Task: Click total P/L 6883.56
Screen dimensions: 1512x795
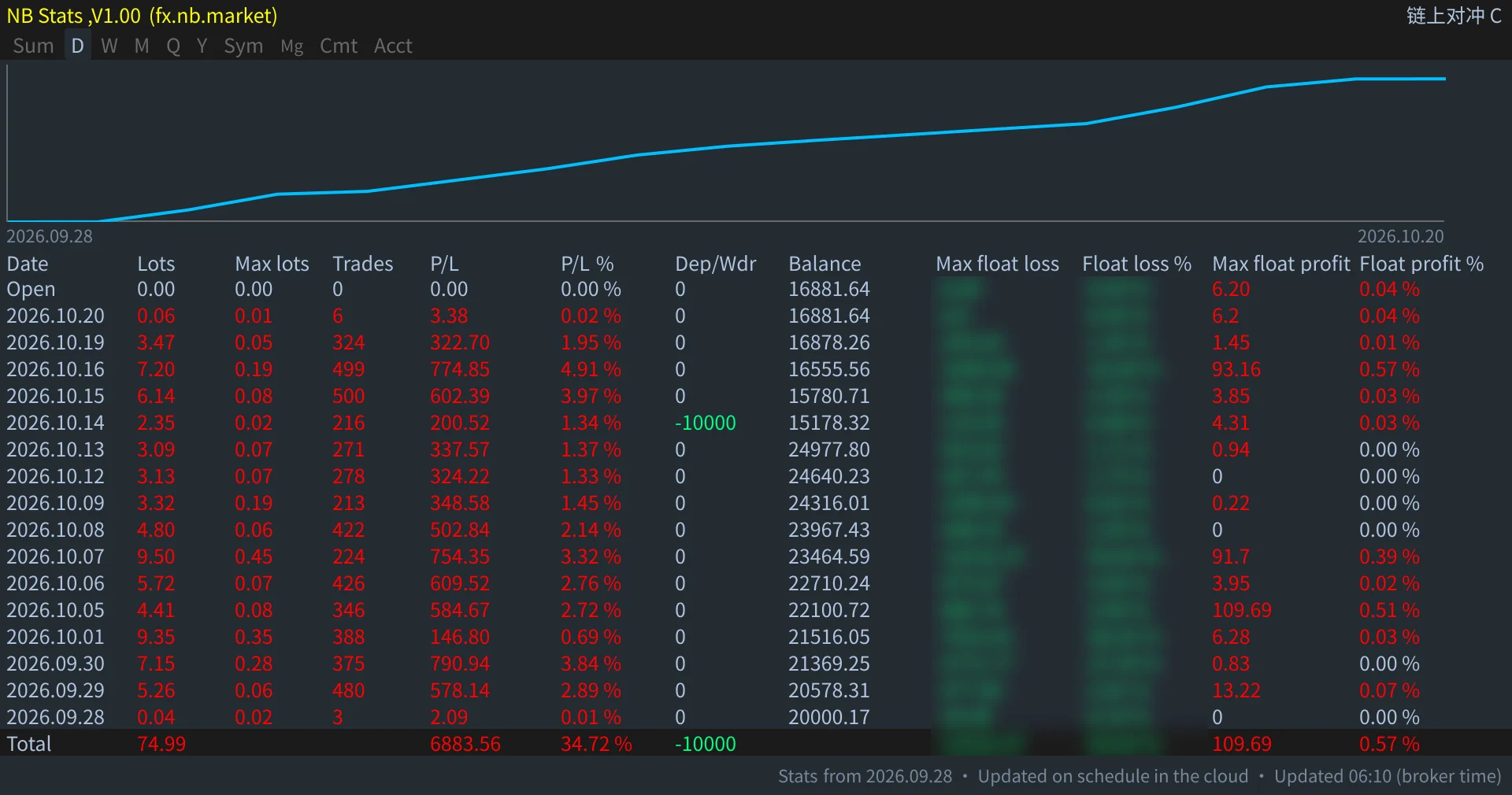Action: coord(465,744)
